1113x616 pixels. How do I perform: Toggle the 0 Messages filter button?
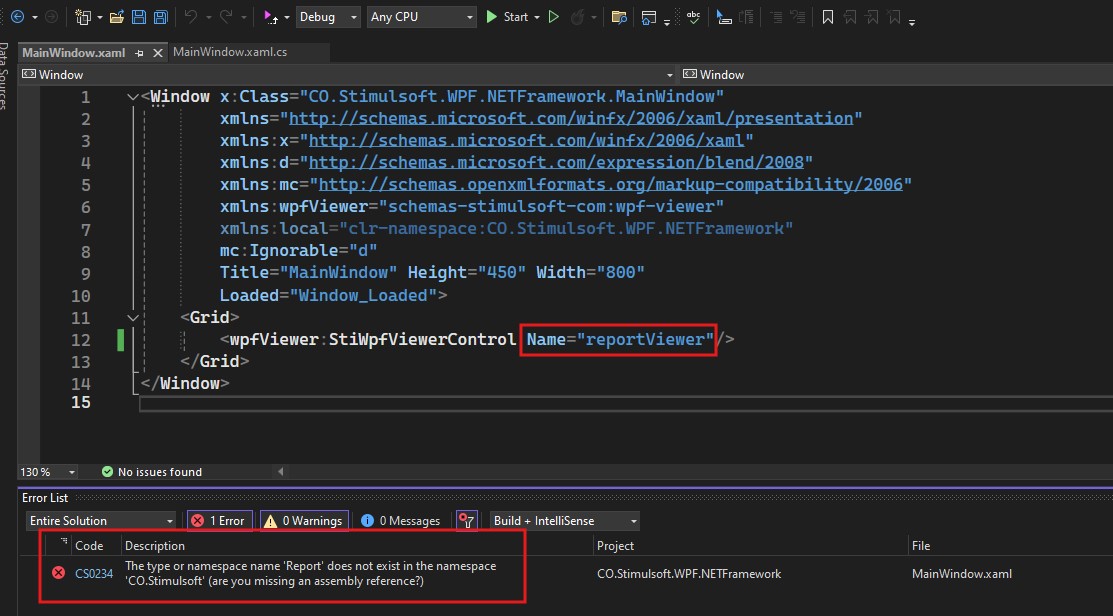point(400,521)
